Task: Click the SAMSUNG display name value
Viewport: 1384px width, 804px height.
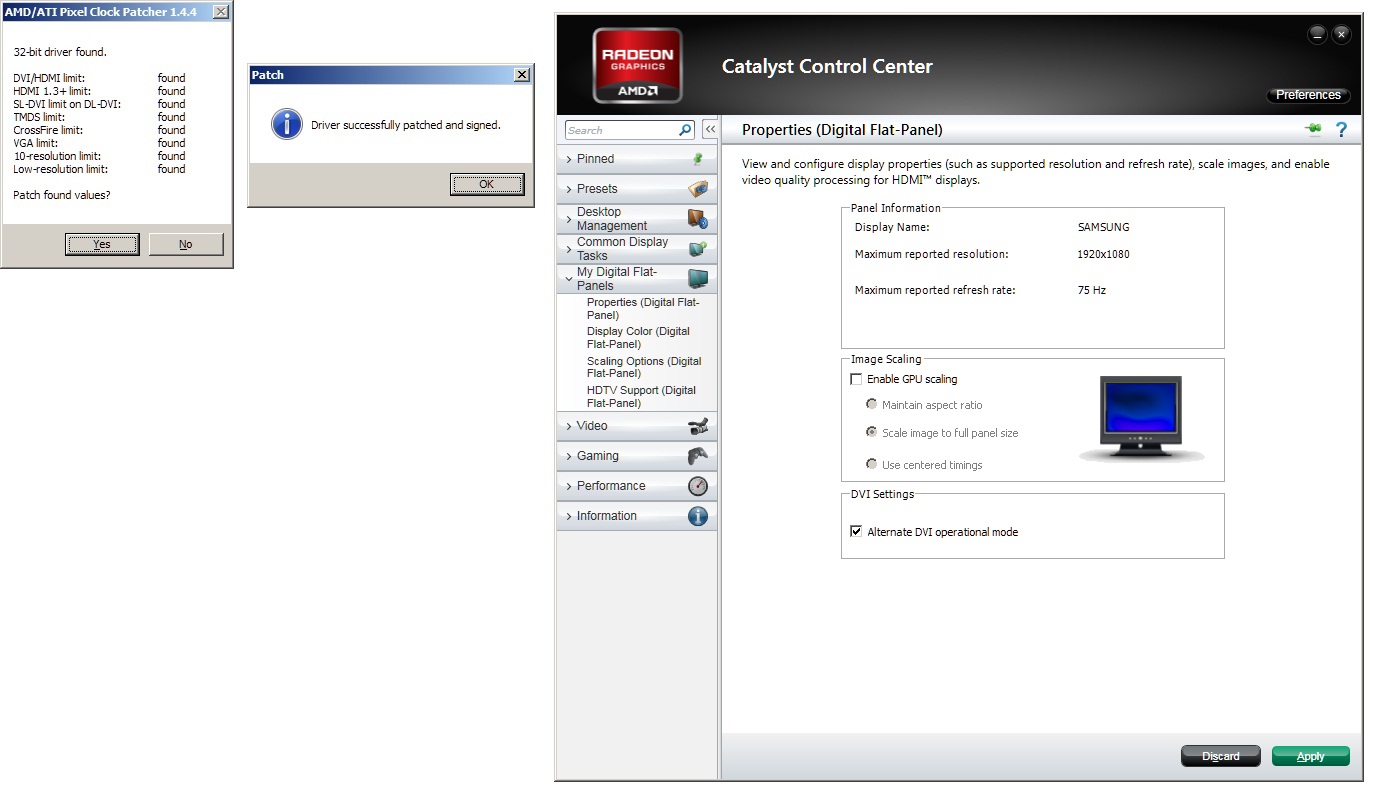Action: coord(1103,227)
